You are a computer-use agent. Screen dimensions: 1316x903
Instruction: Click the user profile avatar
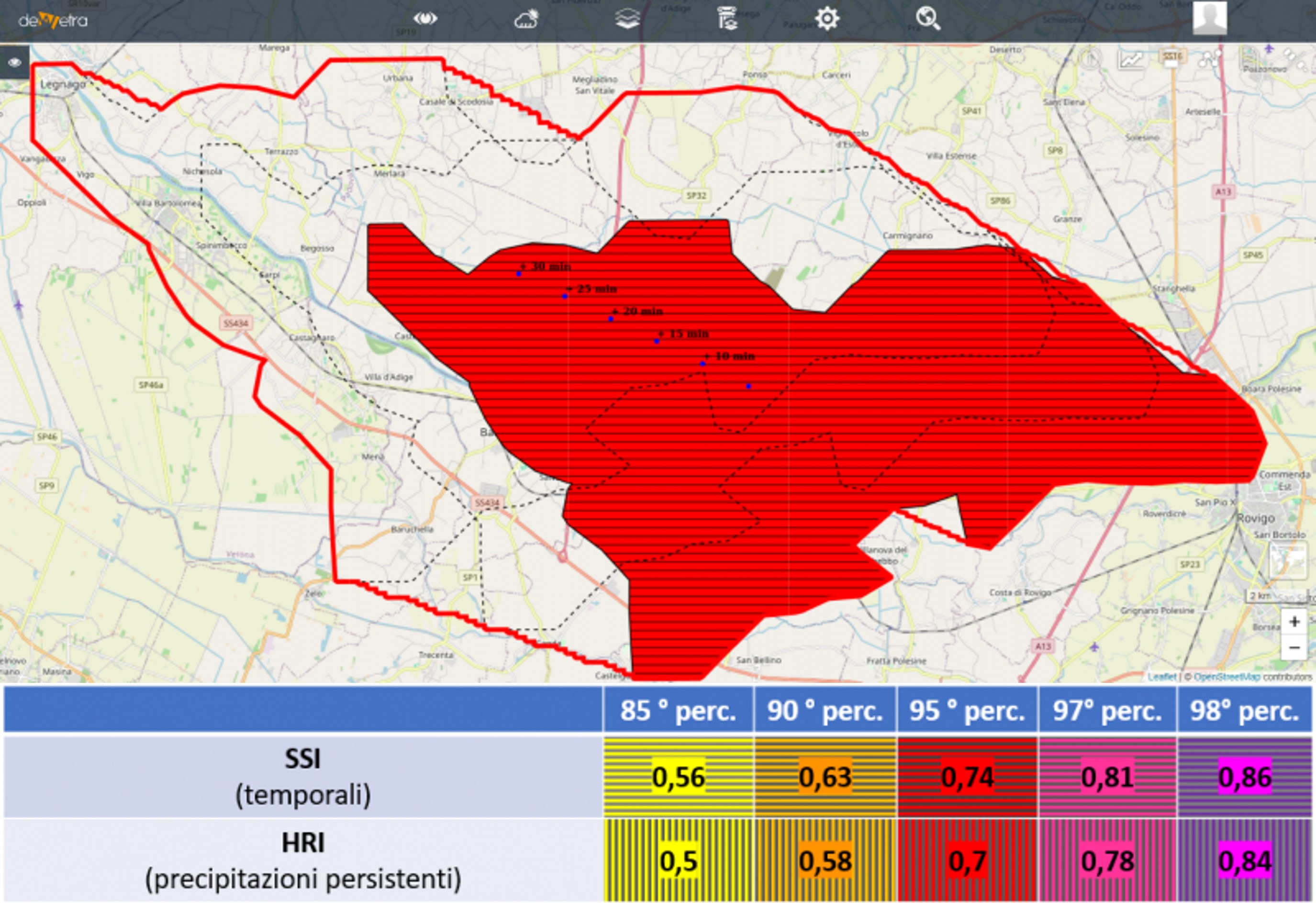point(1210,18)
